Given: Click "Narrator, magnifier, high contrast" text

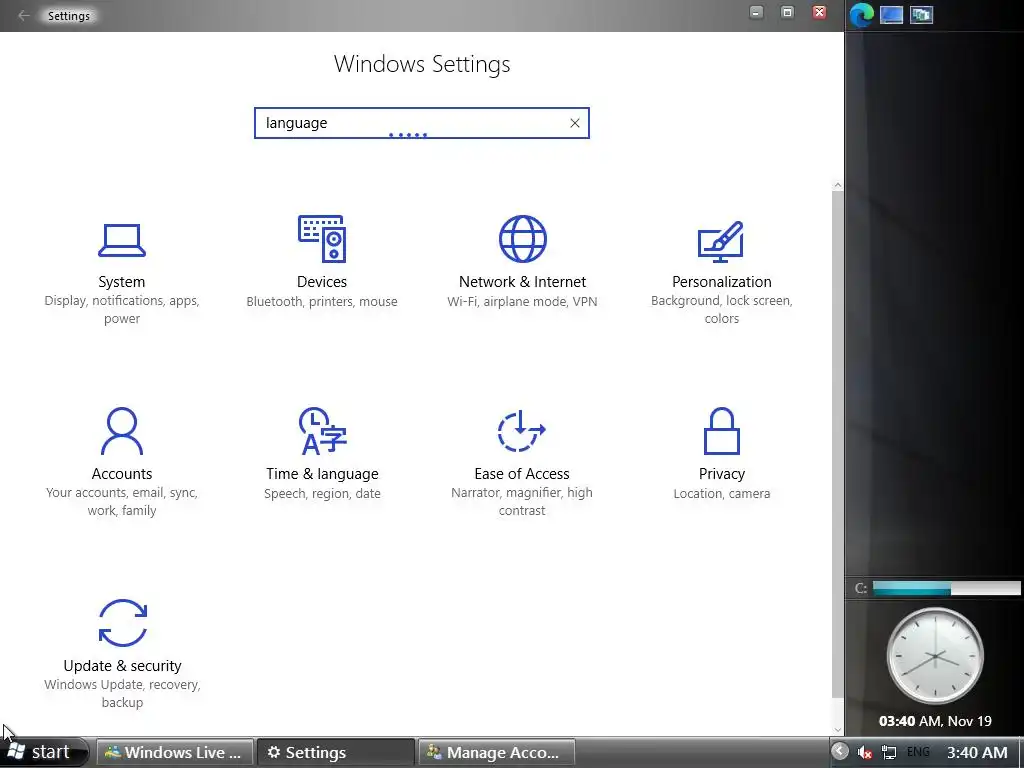Looking at the screenshot, I should coord(522,502).
